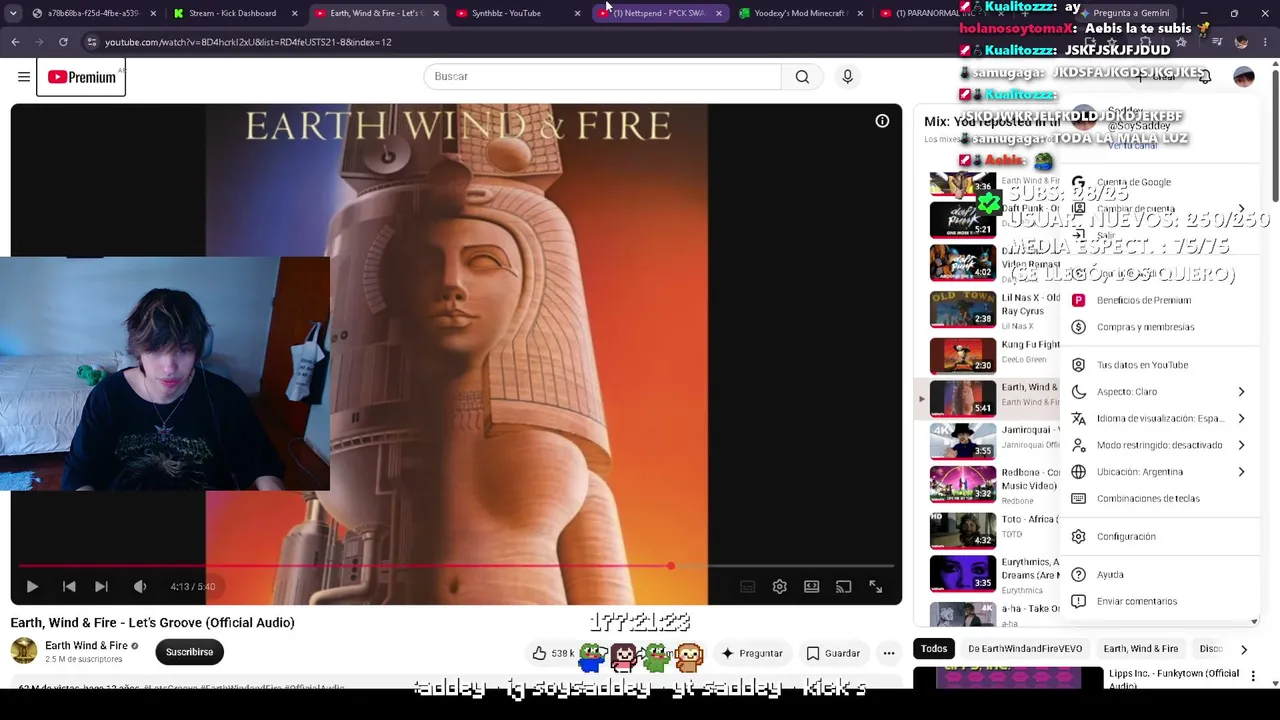This screenshot has width=1280, height=720.
Task: Go back in the browser
Action: (15, 42)
